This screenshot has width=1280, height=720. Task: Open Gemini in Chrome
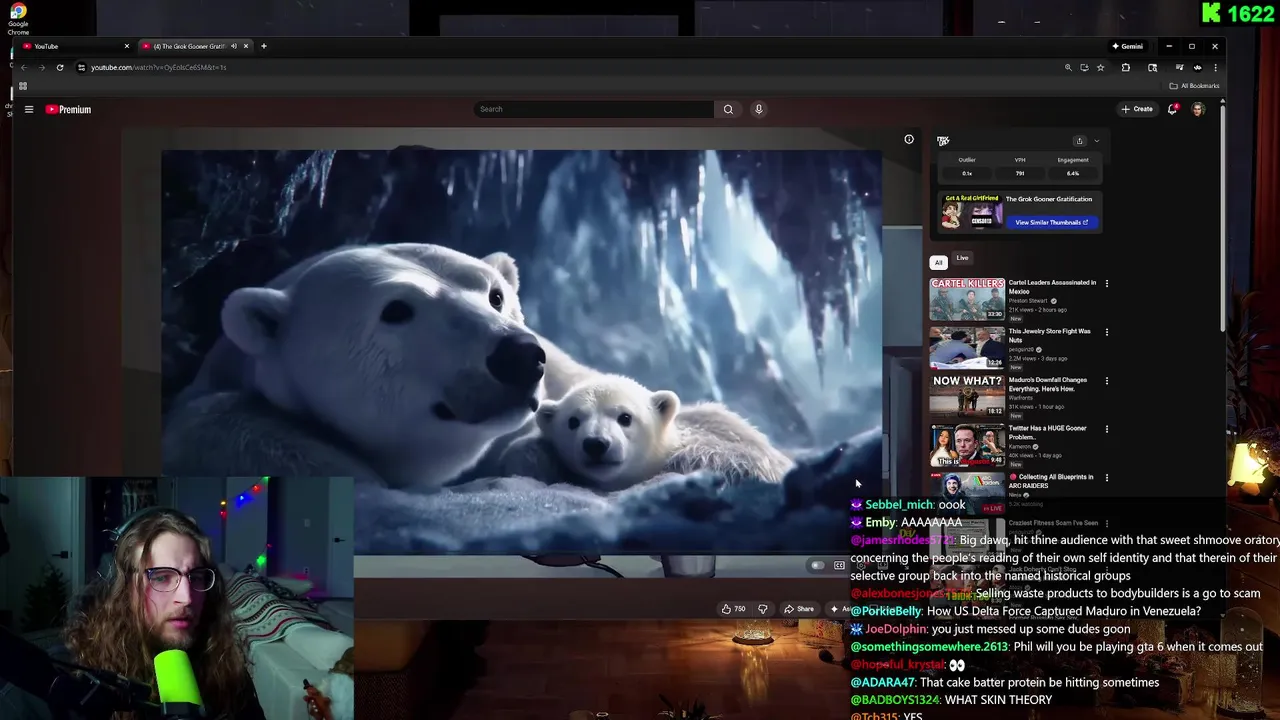coord(1127,46)
